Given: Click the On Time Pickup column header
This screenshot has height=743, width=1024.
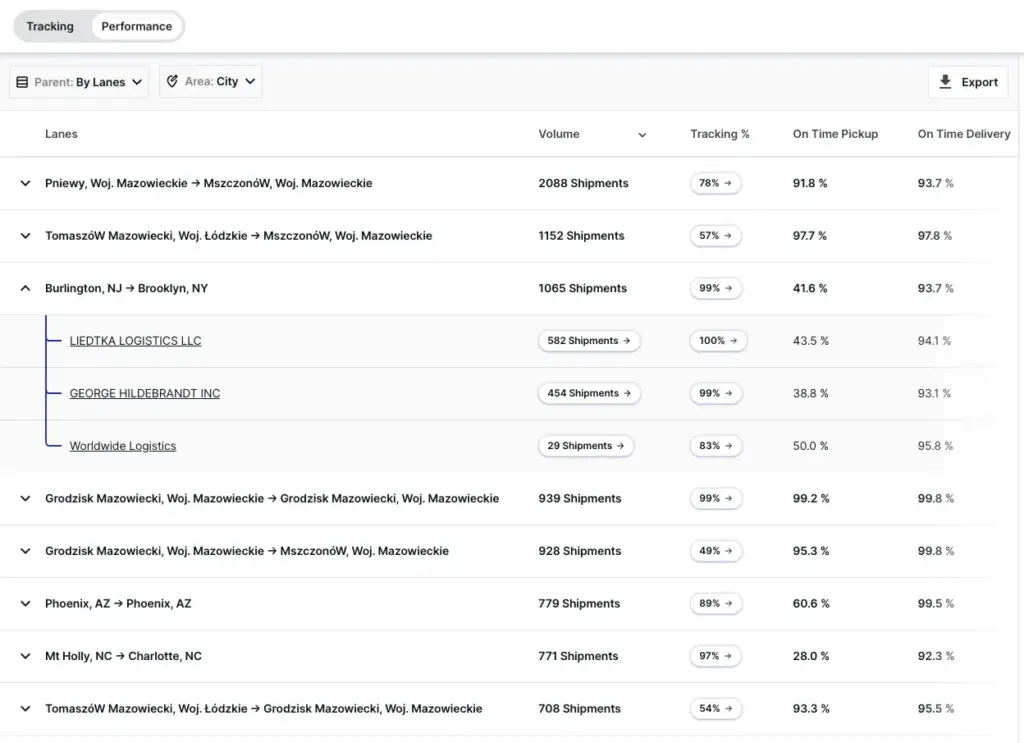Looking at the screenshot, I should pyautogui.click(x=835, y=134).
